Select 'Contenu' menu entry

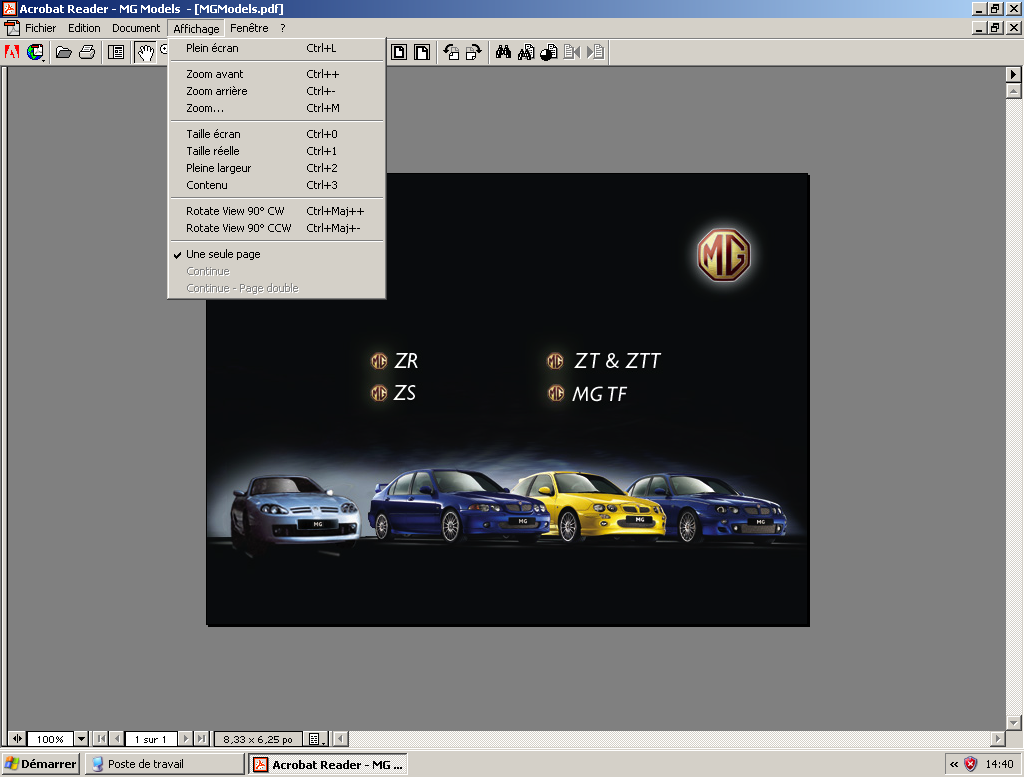(276, 185)
